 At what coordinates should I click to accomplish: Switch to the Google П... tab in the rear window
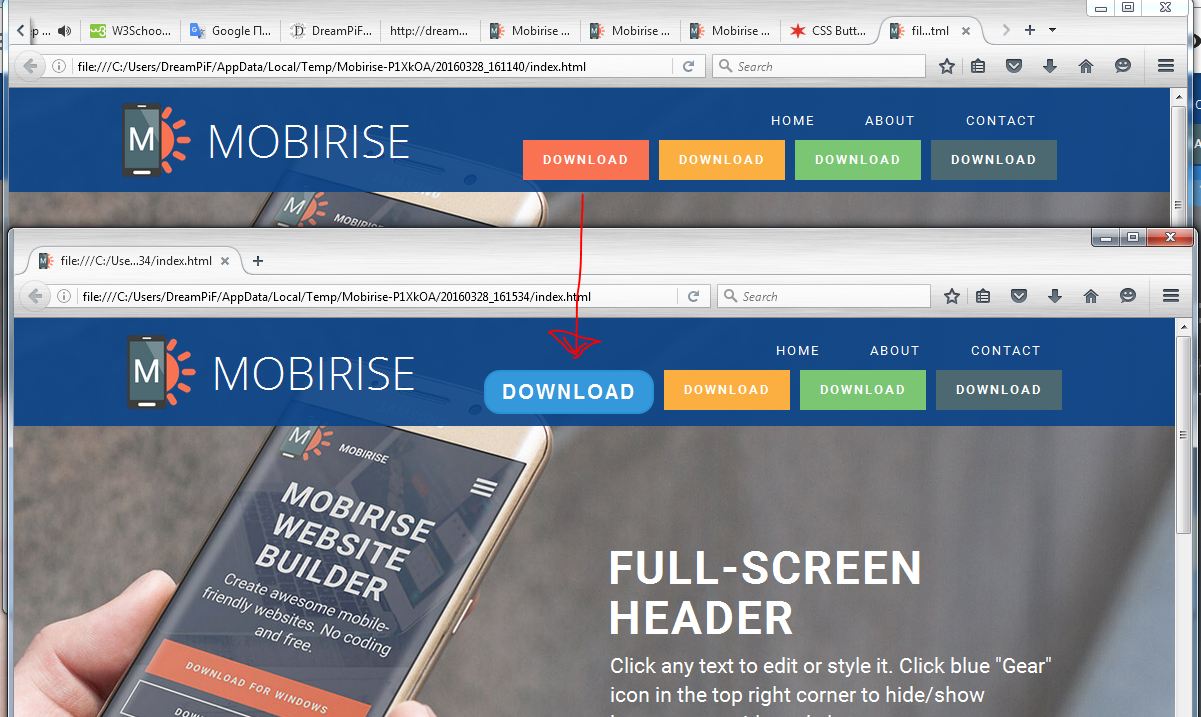[x=230, y=31]
